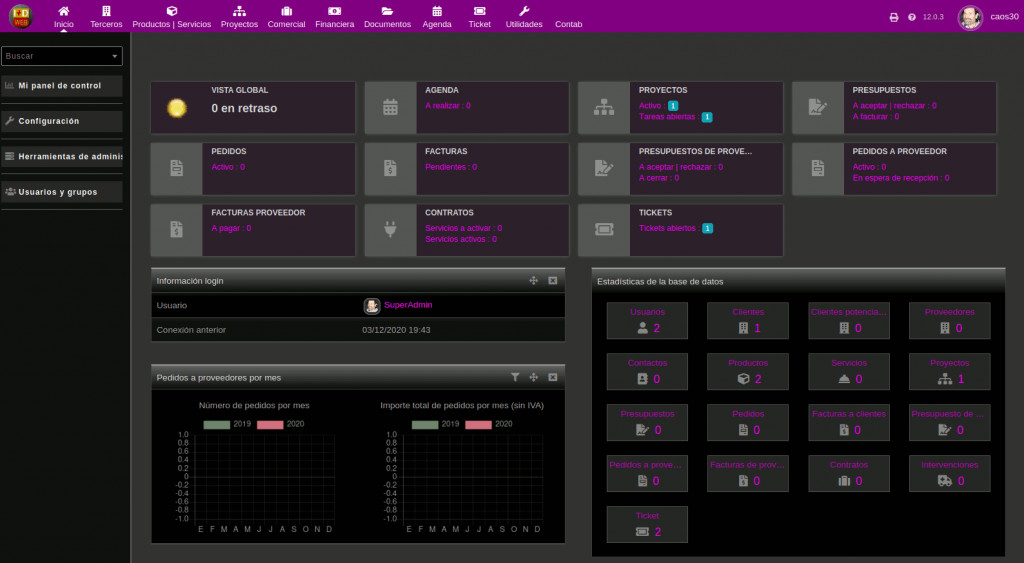Screen dimensions: 1024x563
Task: Click the print icon in top bar
Action: pyautogui.click(x=894, y=17)
